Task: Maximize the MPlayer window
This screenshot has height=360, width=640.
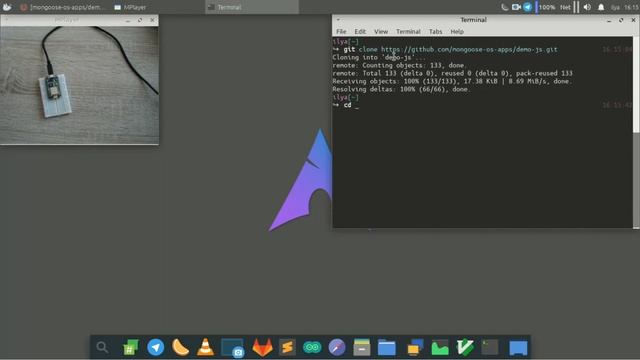Action: (140, 20)
